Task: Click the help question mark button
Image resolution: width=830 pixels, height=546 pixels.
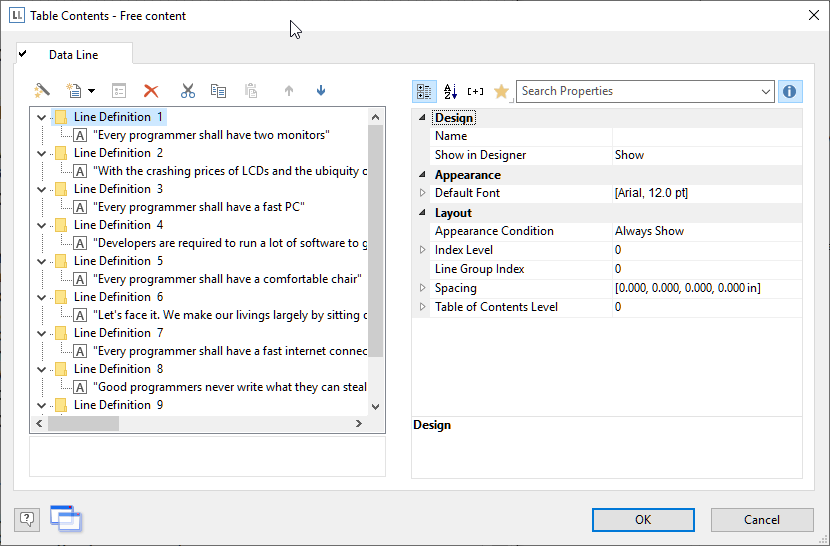Action: point(27,519)
